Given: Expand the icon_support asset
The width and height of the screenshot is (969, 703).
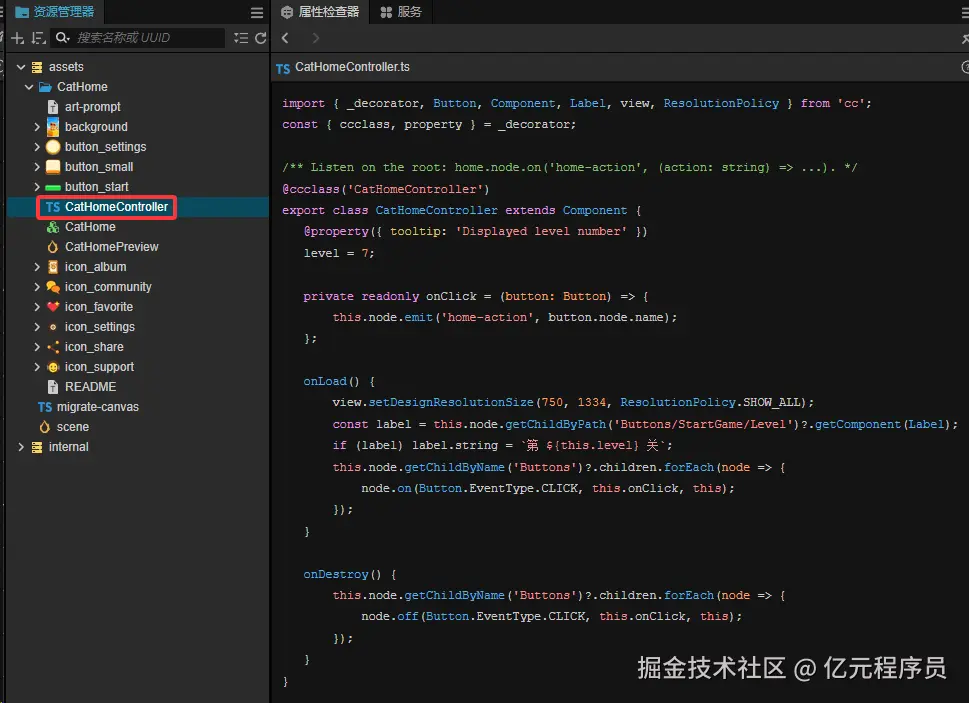Looking at the screenshot, I should pyautogui.click(x=37, y=367).
